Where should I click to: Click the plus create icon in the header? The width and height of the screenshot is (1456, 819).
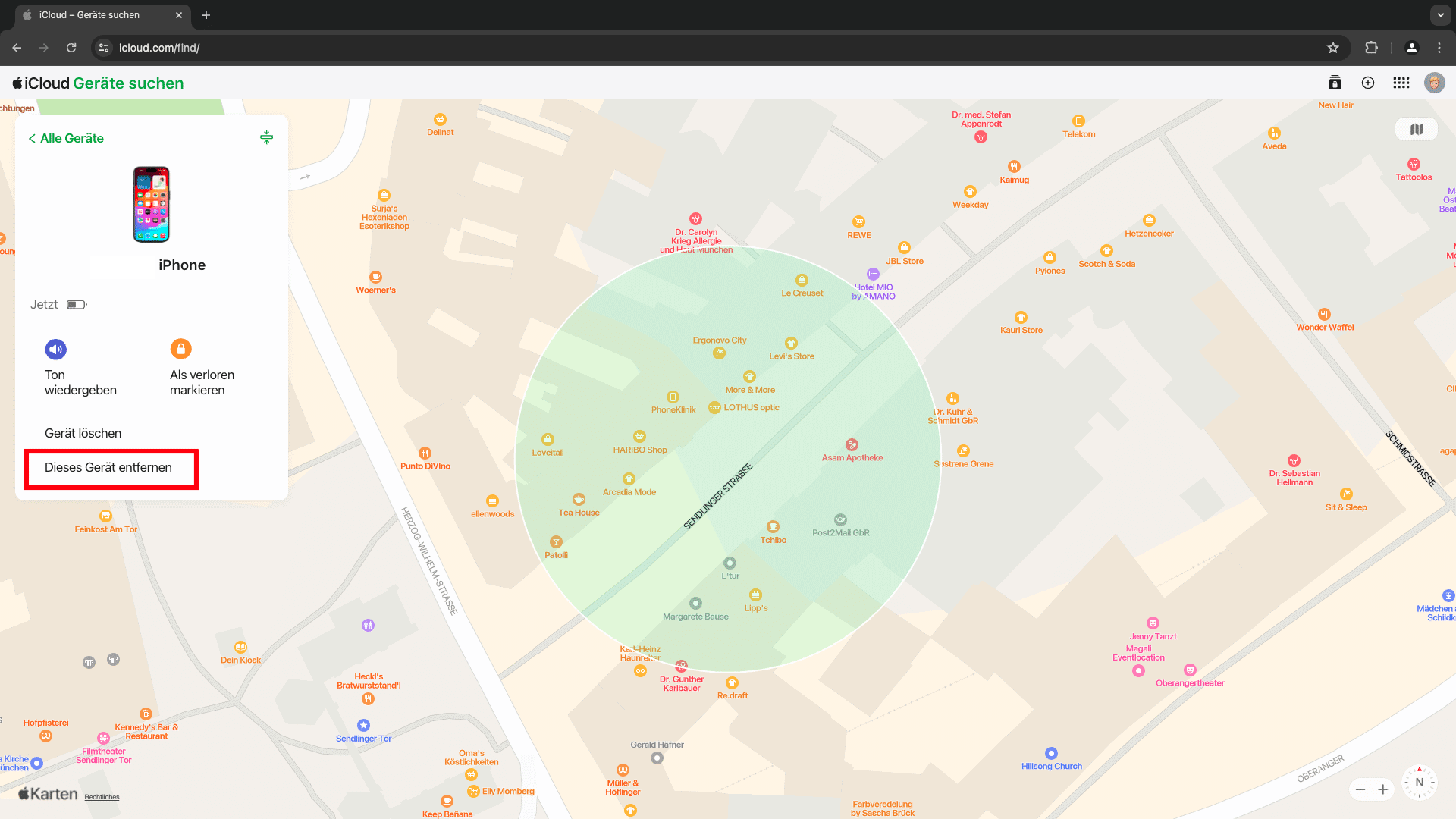click(1367, 83)
